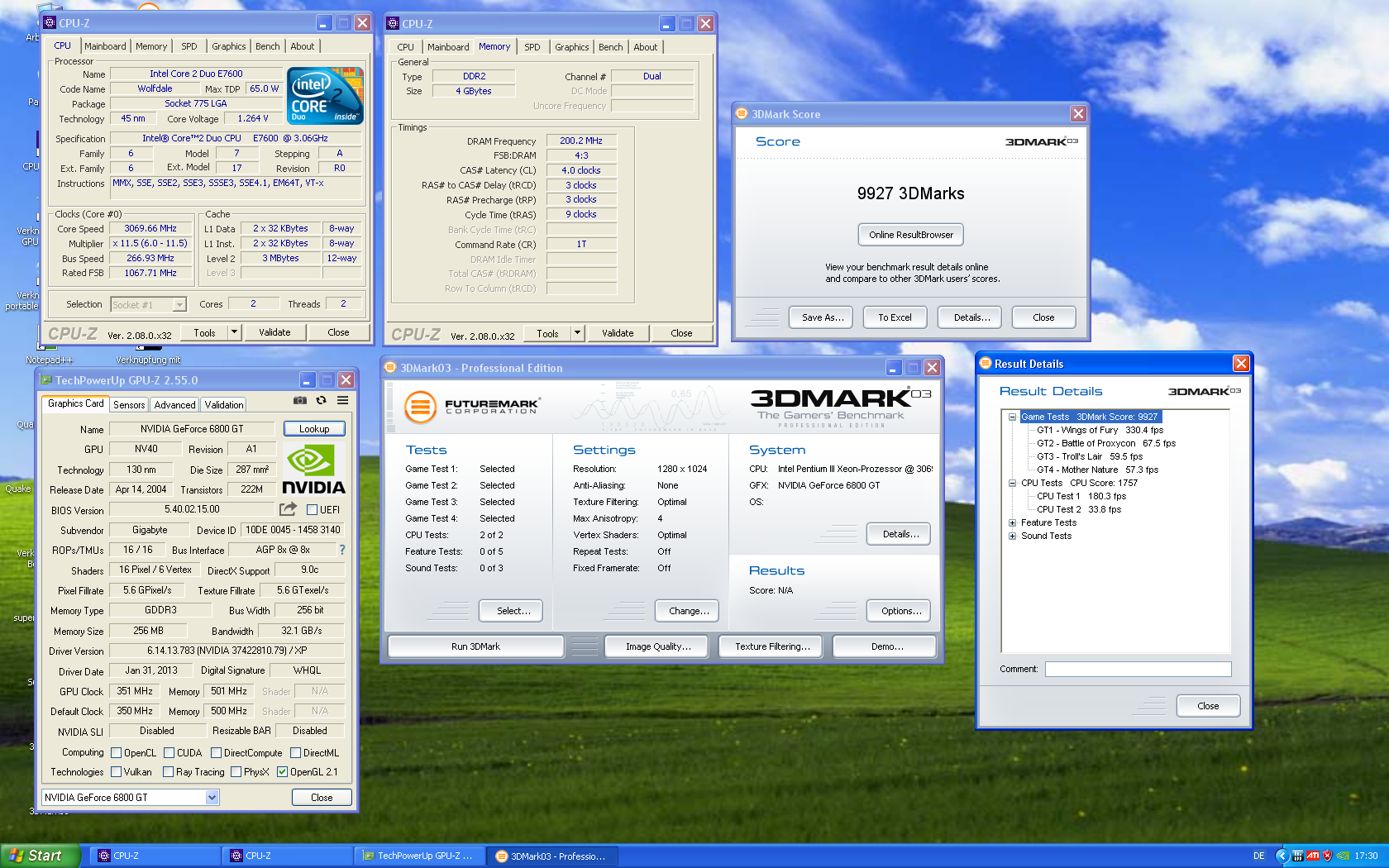Minimize the 3DMark03 Professional Edition window
1389x868 pixels.
pyautogui.click(x=894, y=368)
